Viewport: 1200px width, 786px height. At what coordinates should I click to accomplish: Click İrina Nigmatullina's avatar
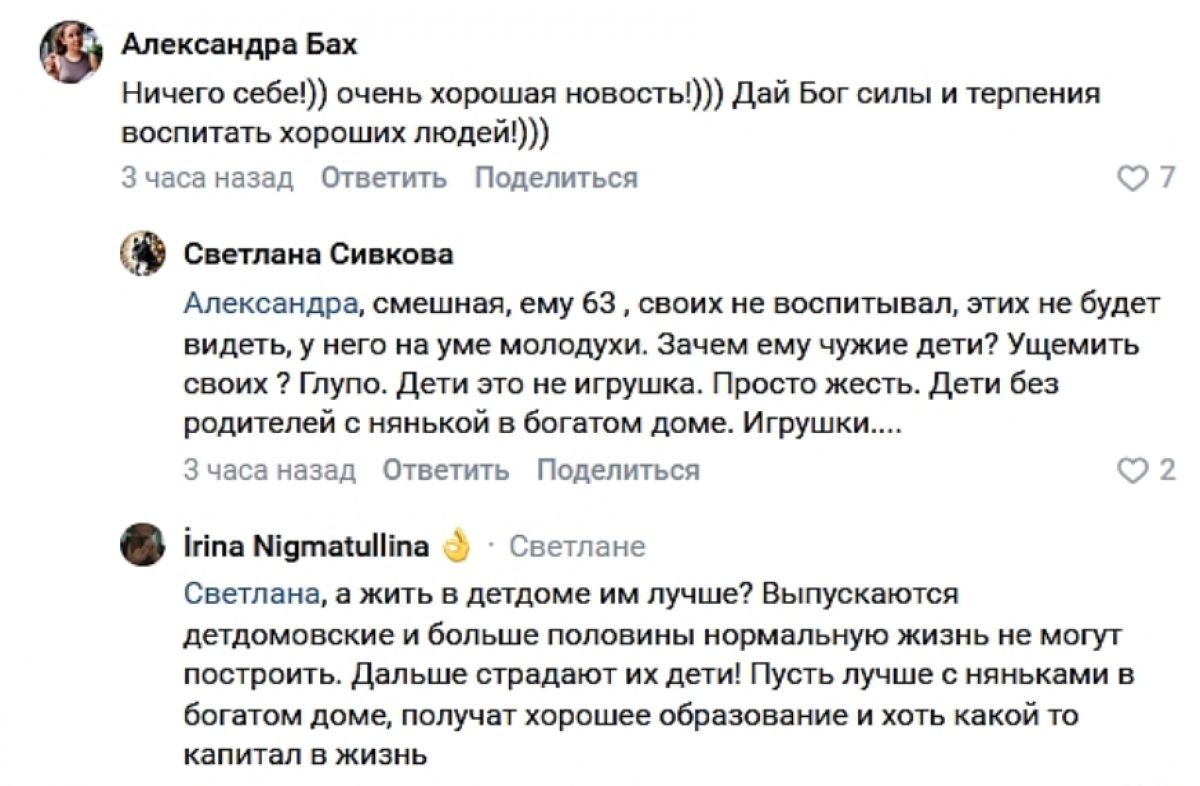[x=143, y=546]
